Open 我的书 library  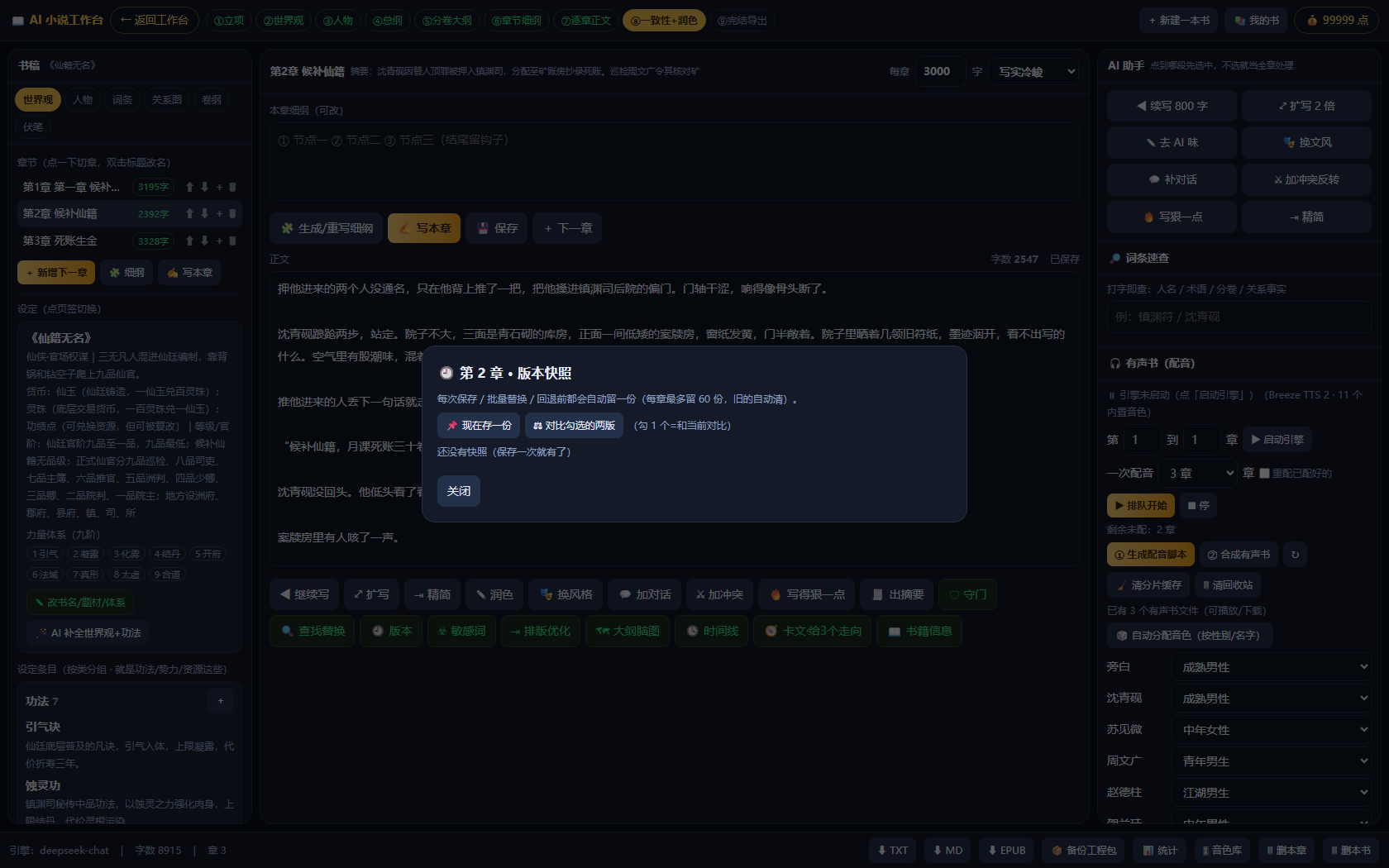tap(1257, 21)
